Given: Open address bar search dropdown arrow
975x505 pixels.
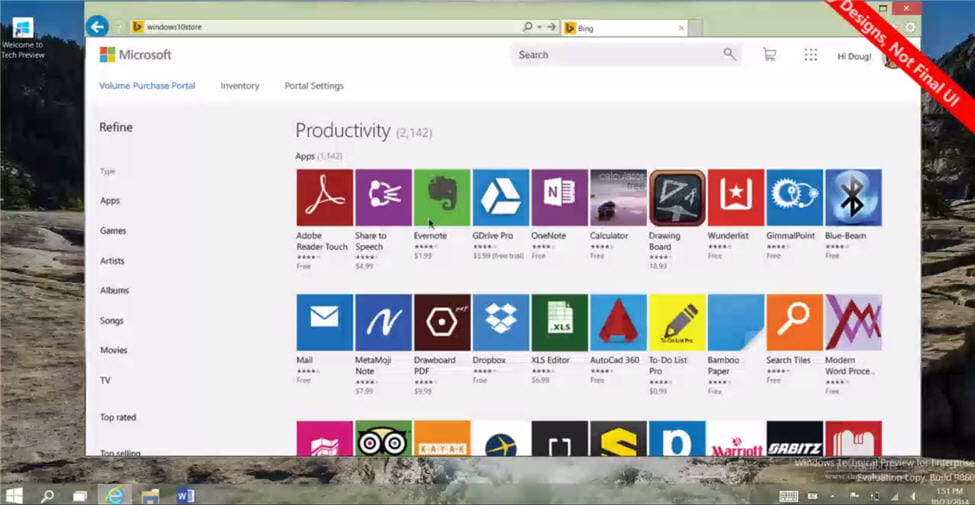Looking at the screenshot, I should 539,27.
